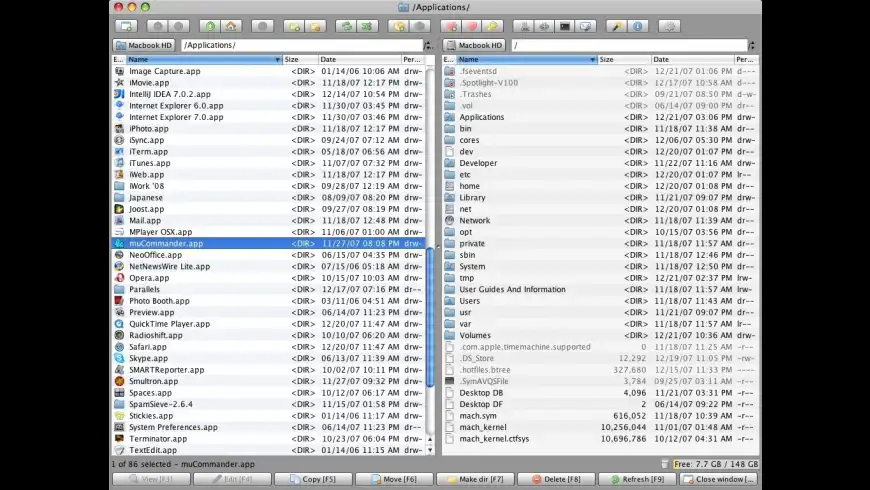Click the Skype.app icon in list
Image resolution: width=870 pixels, height=490 pixels.
119,358
